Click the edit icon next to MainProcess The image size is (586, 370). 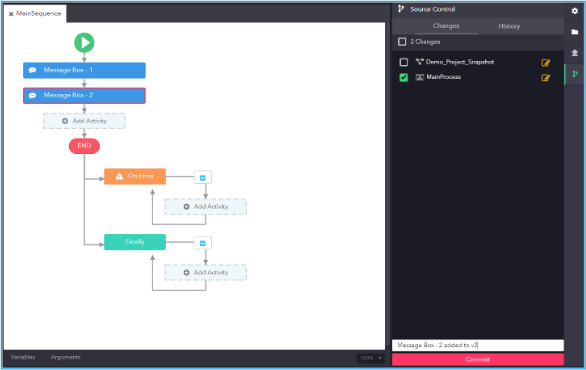546,78
